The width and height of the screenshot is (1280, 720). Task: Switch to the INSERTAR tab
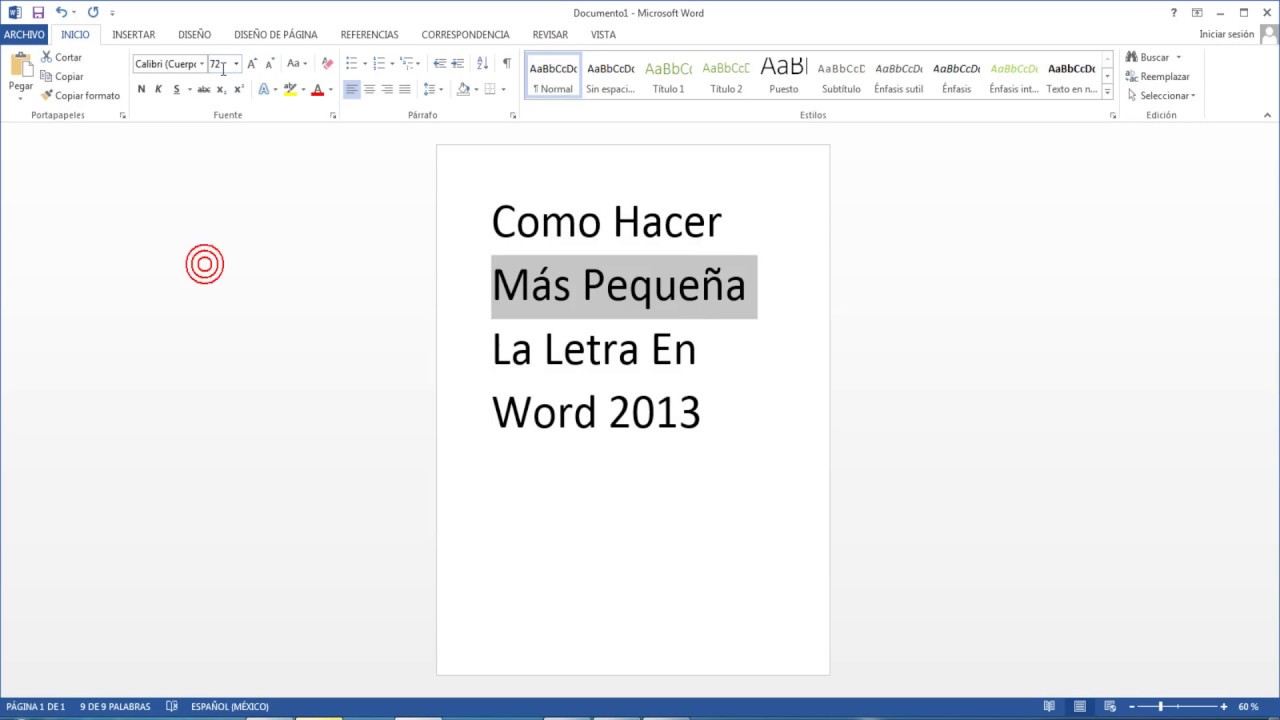coord(134,35)
